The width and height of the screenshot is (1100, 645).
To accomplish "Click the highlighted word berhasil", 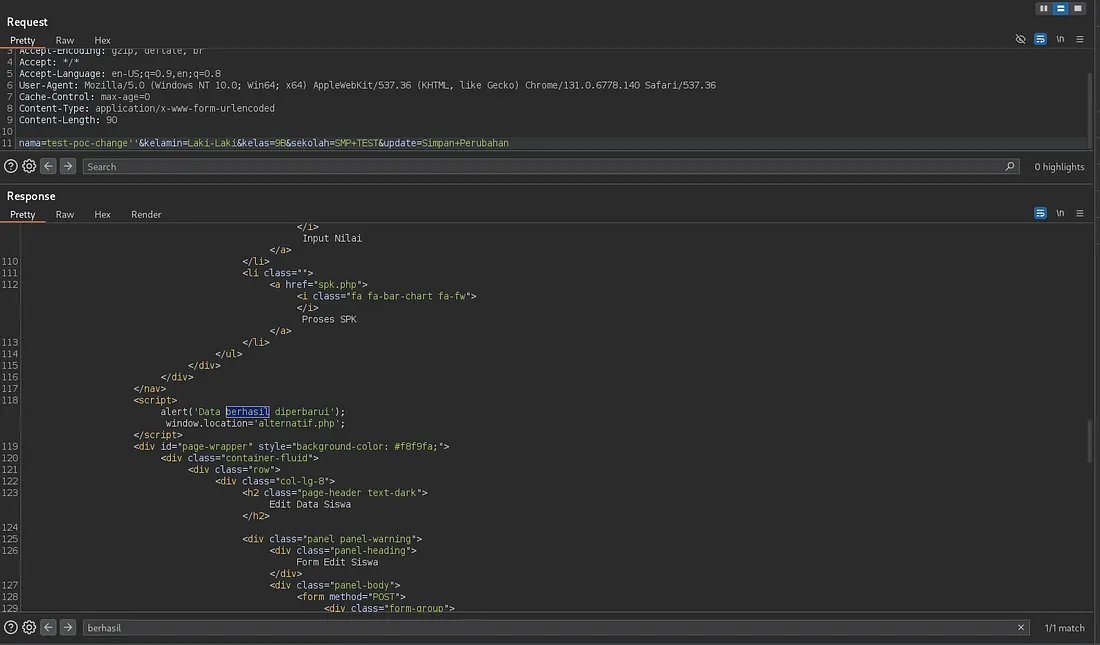I will pyautogui.click(x=247, y=412).
